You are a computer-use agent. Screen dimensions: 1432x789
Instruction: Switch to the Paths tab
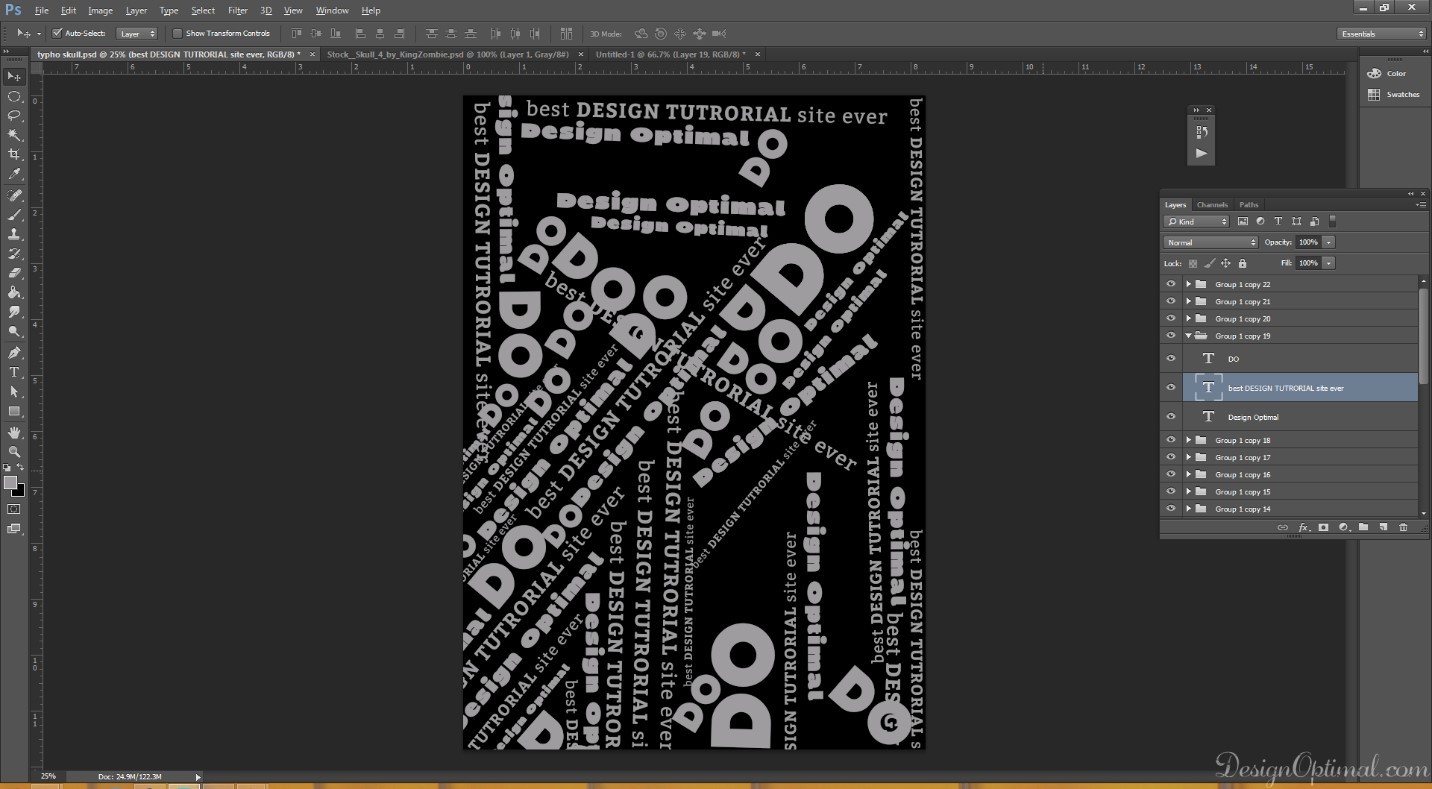(x=1249, y=204)
